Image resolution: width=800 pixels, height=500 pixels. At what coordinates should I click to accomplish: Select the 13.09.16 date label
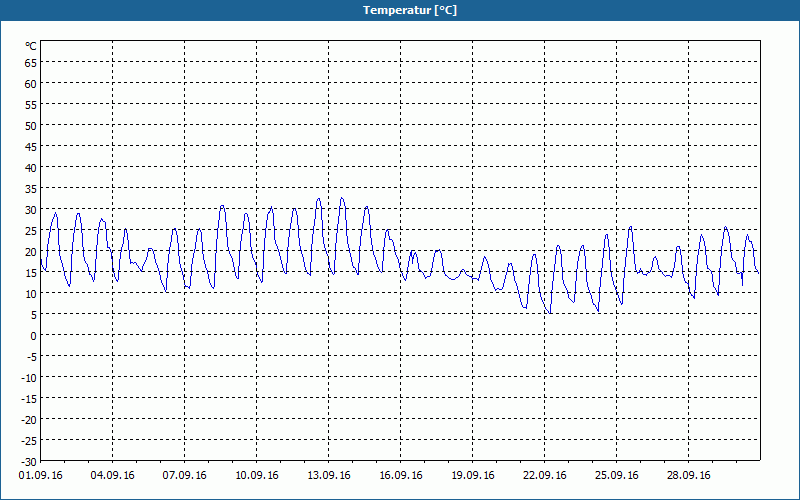click(329, 476)
